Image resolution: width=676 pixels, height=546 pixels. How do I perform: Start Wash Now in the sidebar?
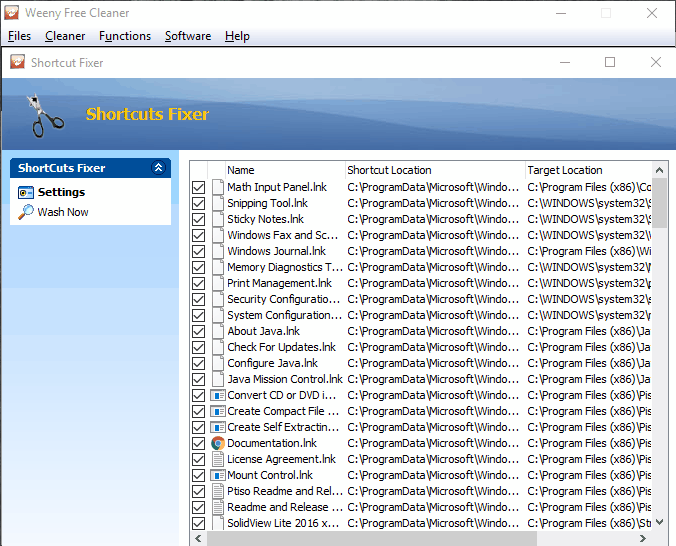tap(63, 212)
